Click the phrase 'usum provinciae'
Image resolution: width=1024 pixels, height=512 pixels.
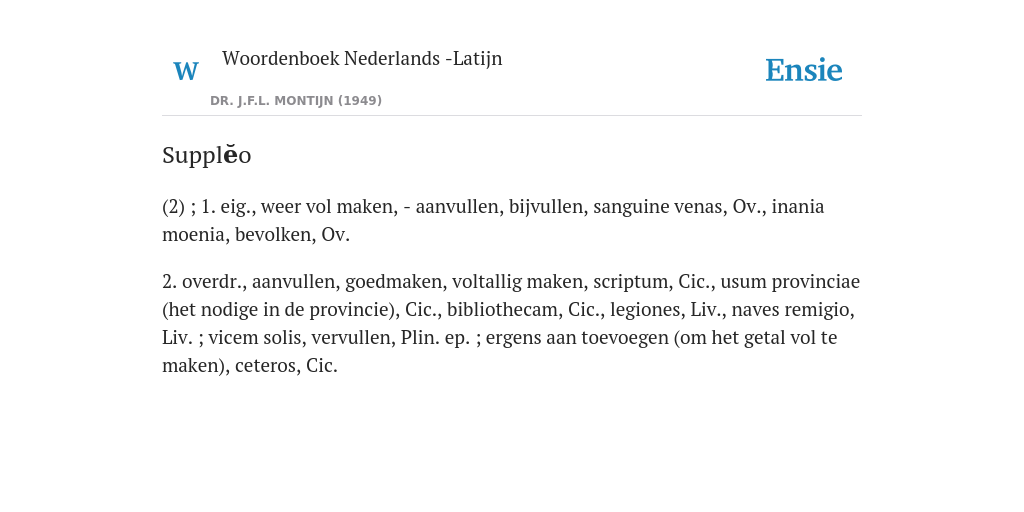(790, 281)
